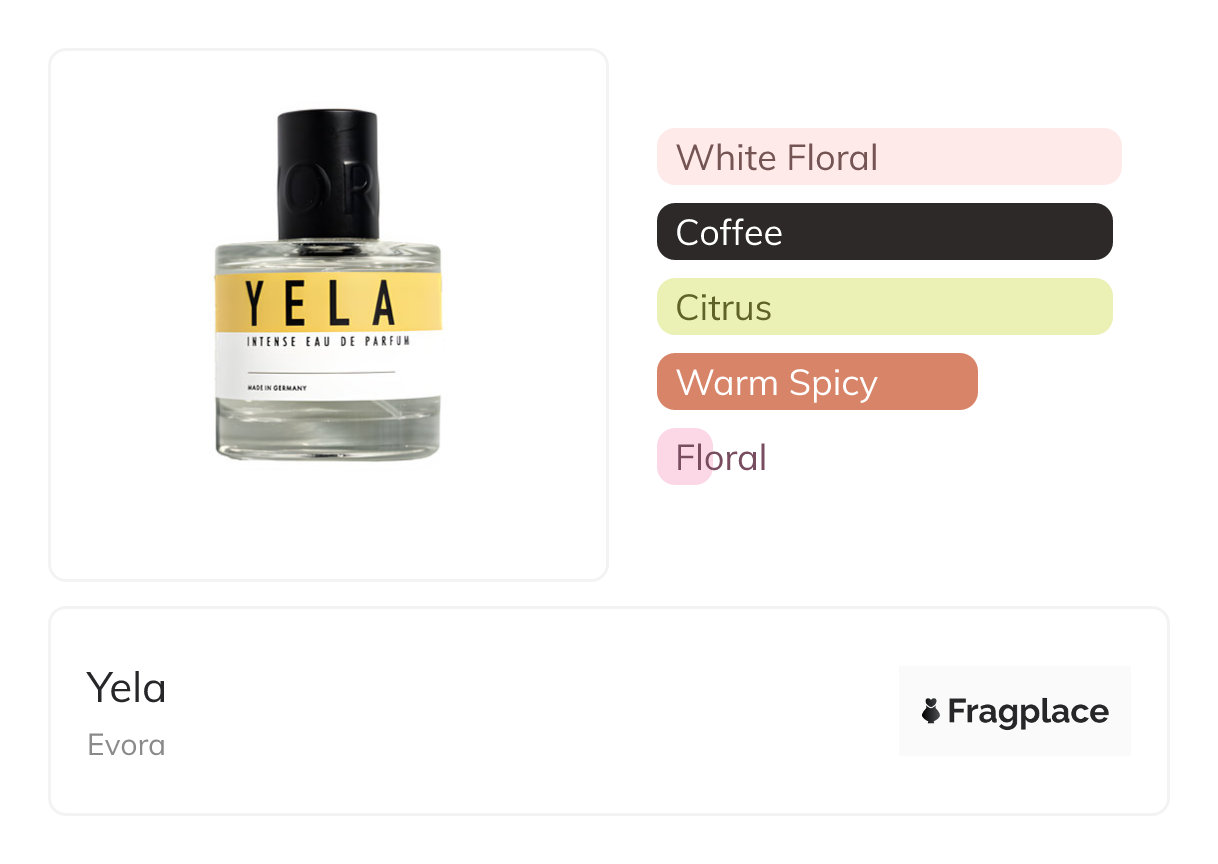Click the clear glass base of the bottle
Screen dimensions: 1218x864
pyautogui.click(x=327, y=432)
